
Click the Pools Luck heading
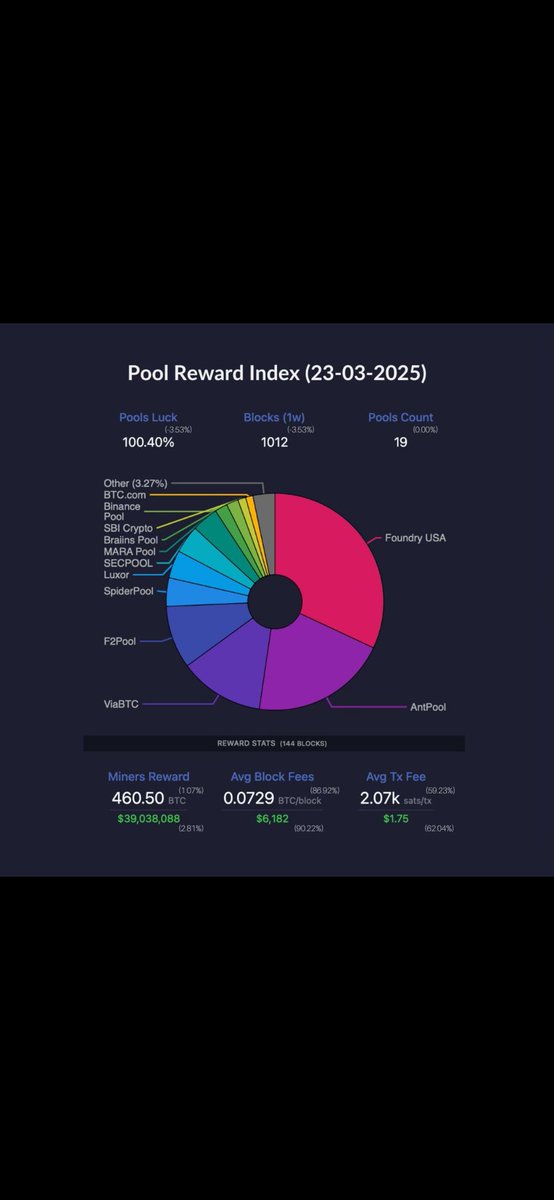[148, 417]
